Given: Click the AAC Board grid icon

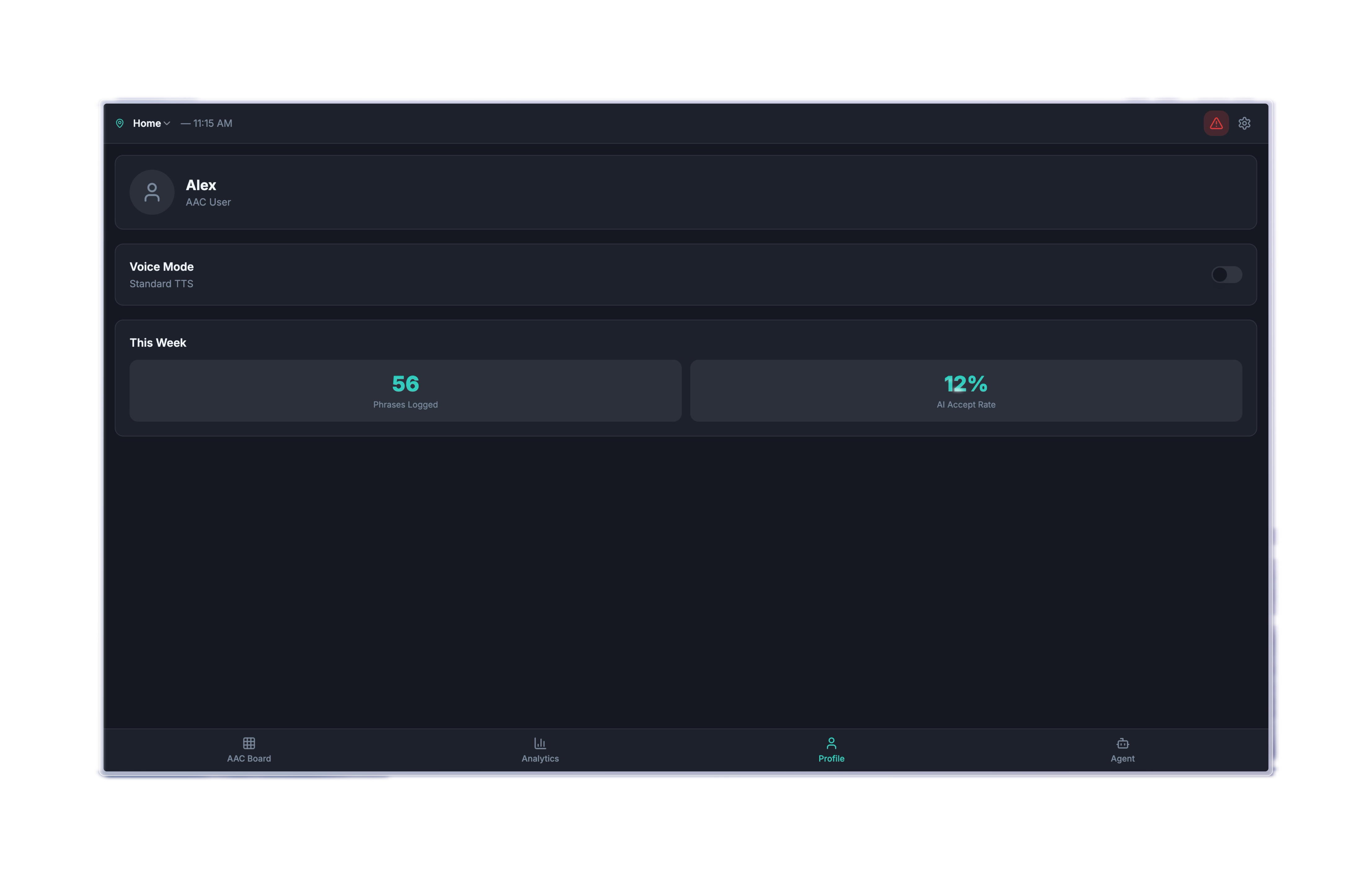Looking at the screenshot, I should click(249, 743).
